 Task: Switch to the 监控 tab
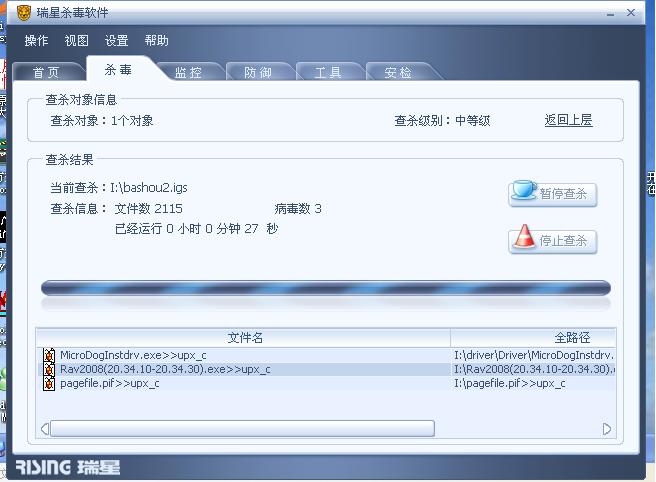tap(188, 72)
